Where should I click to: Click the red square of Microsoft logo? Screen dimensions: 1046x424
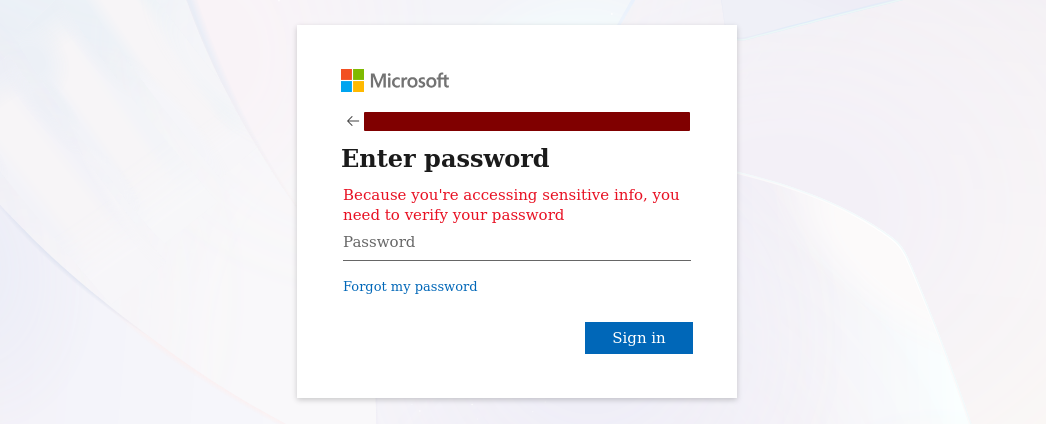click(346, 74)
